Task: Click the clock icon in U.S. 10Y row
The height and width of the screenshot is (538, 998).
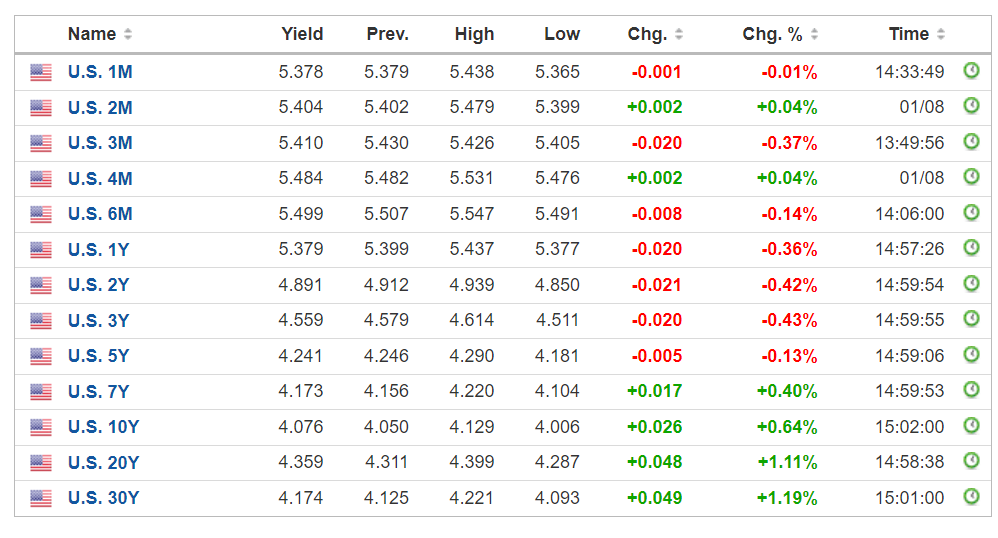Action: pyautogui.click(x=971, y=425)
